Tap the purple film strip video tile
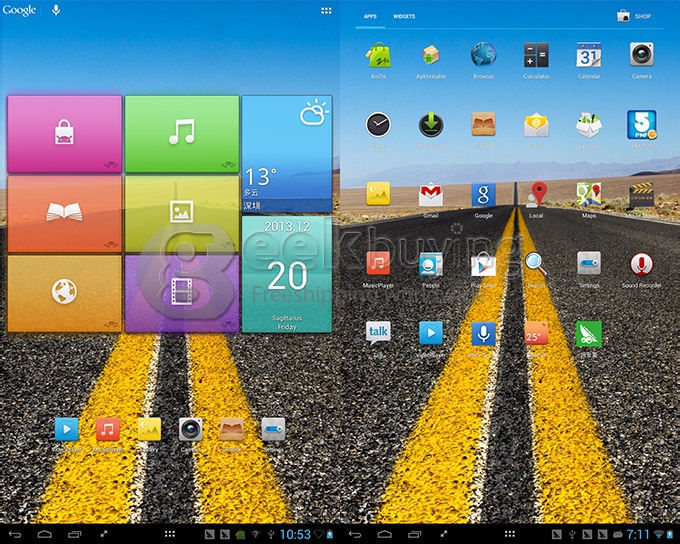This screenshot has height=544, width=680. coord(182,292)
